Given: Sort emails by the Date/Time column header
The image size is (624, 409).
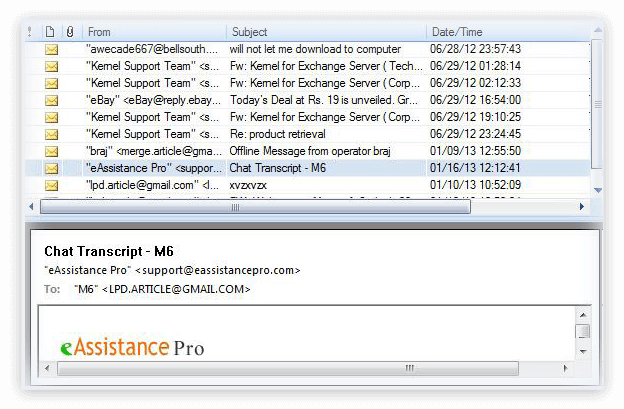Looking at the screenshot, I should pyautogui.click(x=505, y=32).
